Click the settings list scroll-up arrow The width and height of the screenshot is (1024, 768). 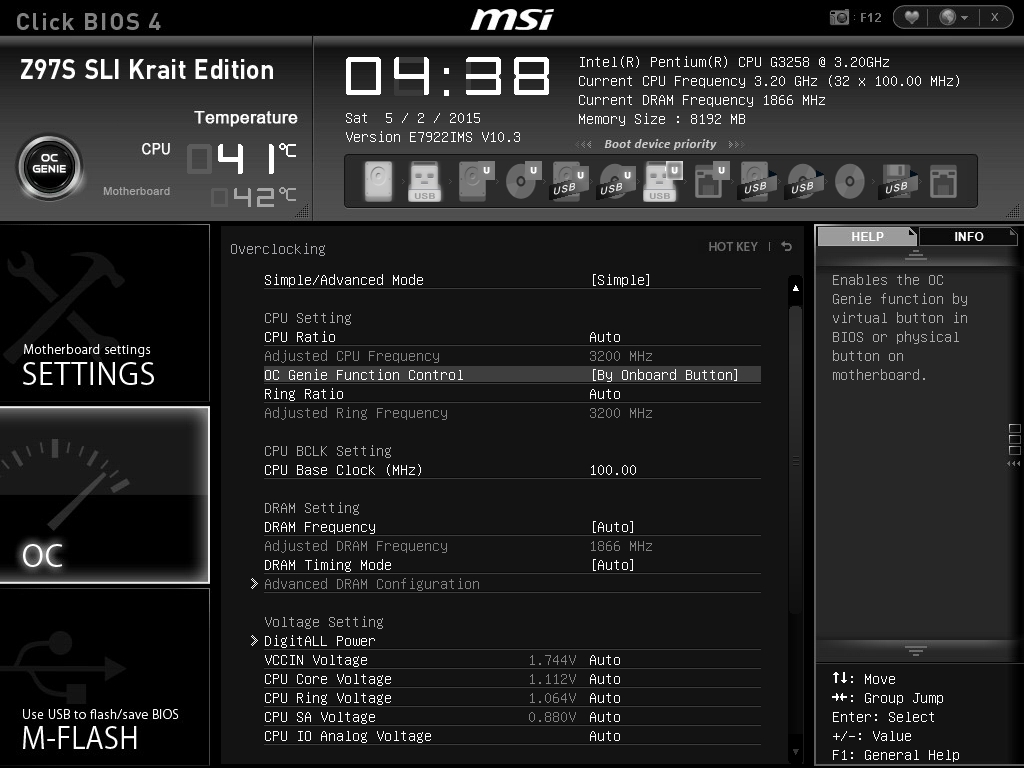[x=795, y=288]
